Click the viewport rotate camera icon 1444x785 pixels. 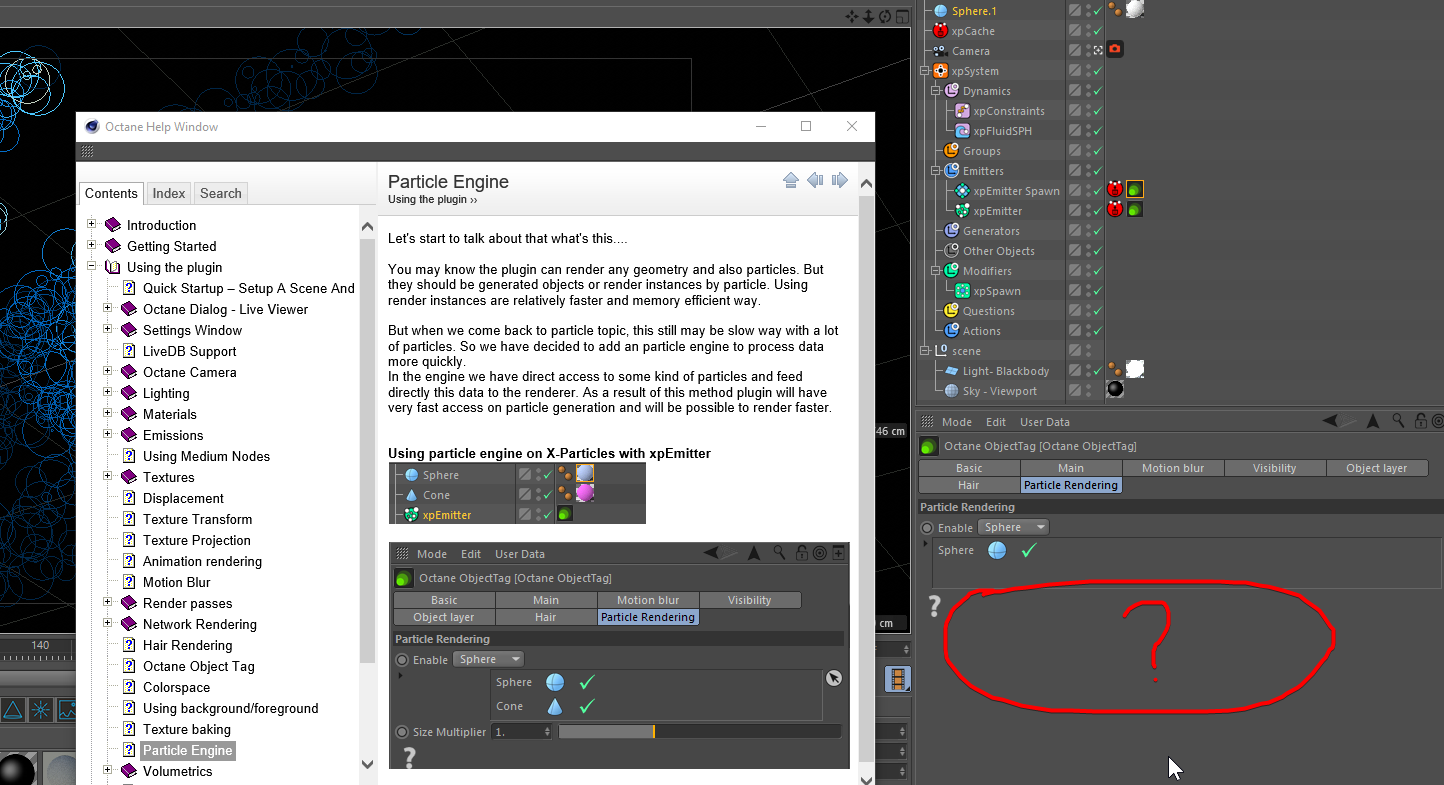[x=885, y=16]
